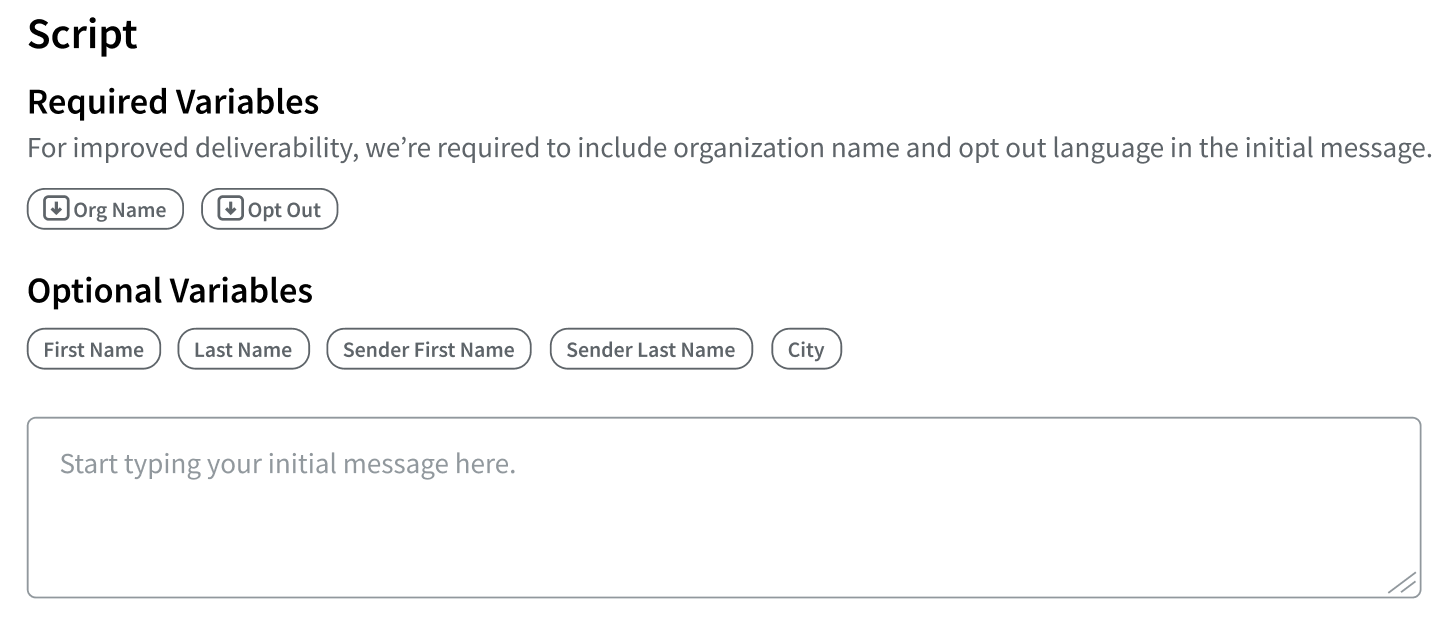Click the message placeholder text
This screenshot has height=632, width=1456.
(286, 463)
